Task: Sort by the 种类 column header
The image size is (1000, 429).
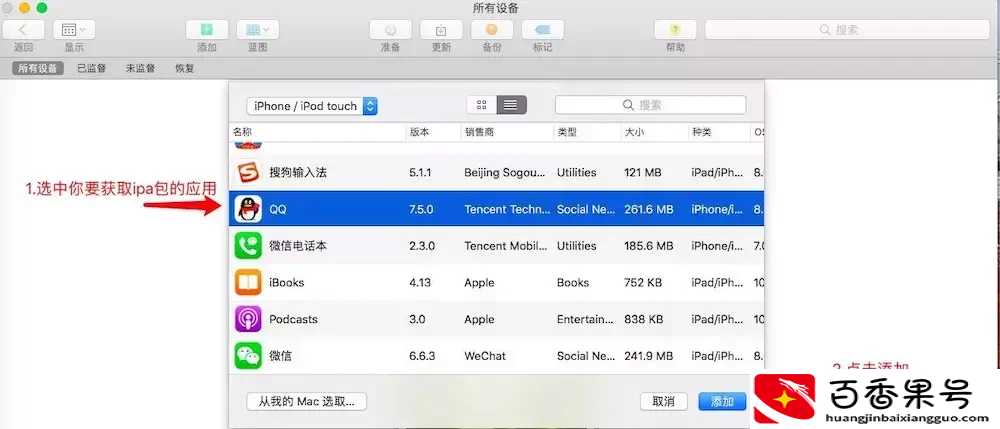Action: pos(702,132)
